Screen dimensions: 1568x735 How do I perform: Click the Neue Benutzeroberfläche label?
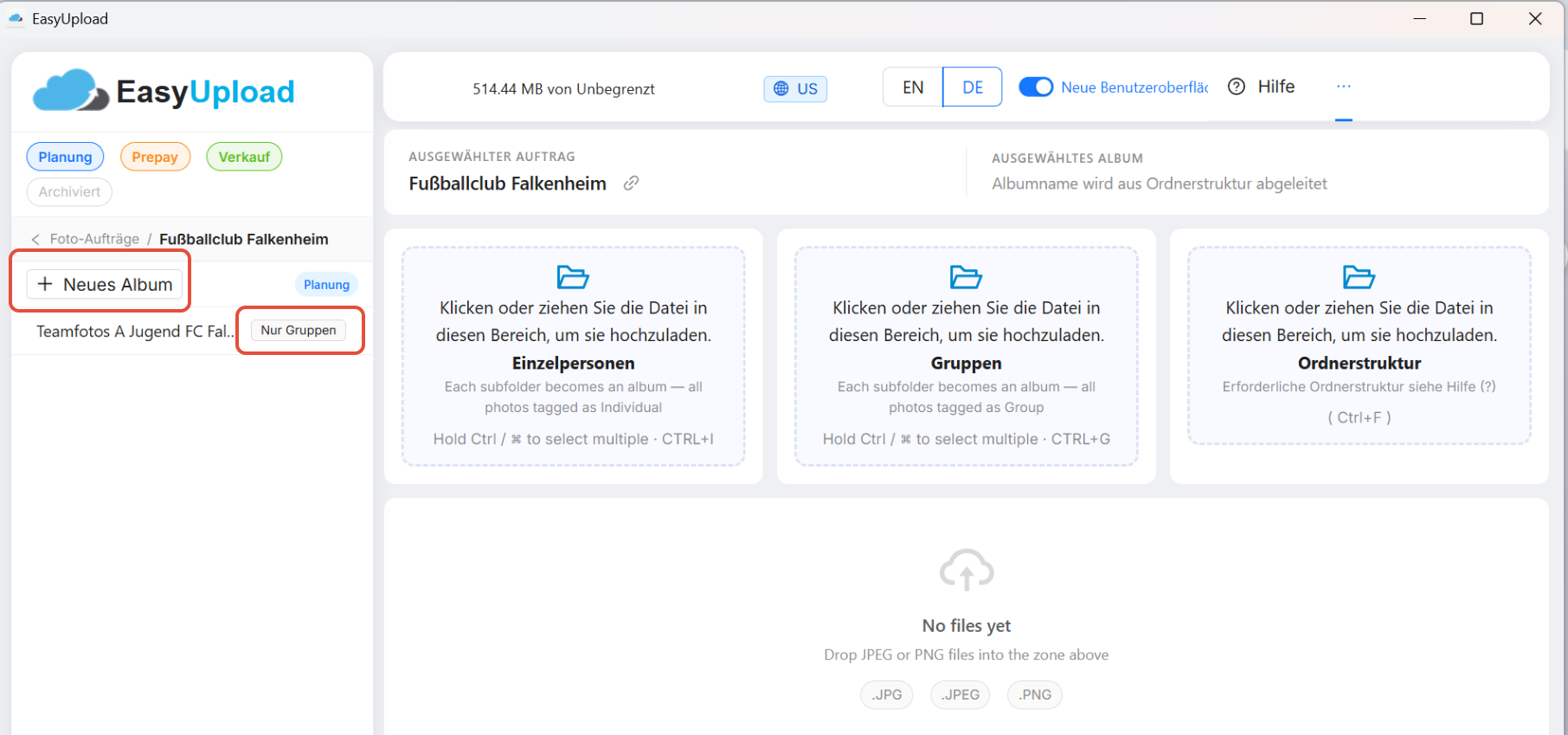1134,87
